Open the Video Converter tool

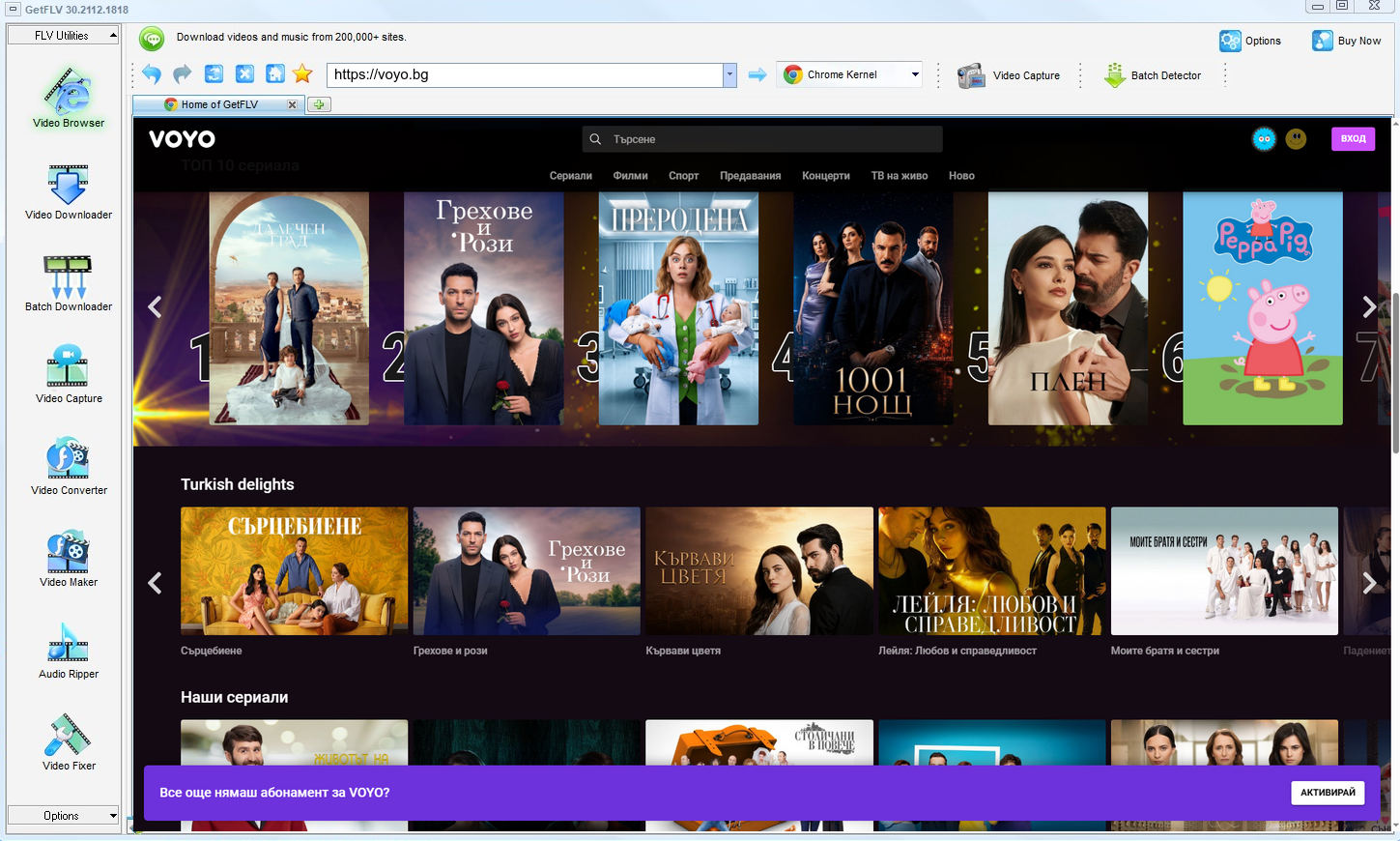click(69, 467)
